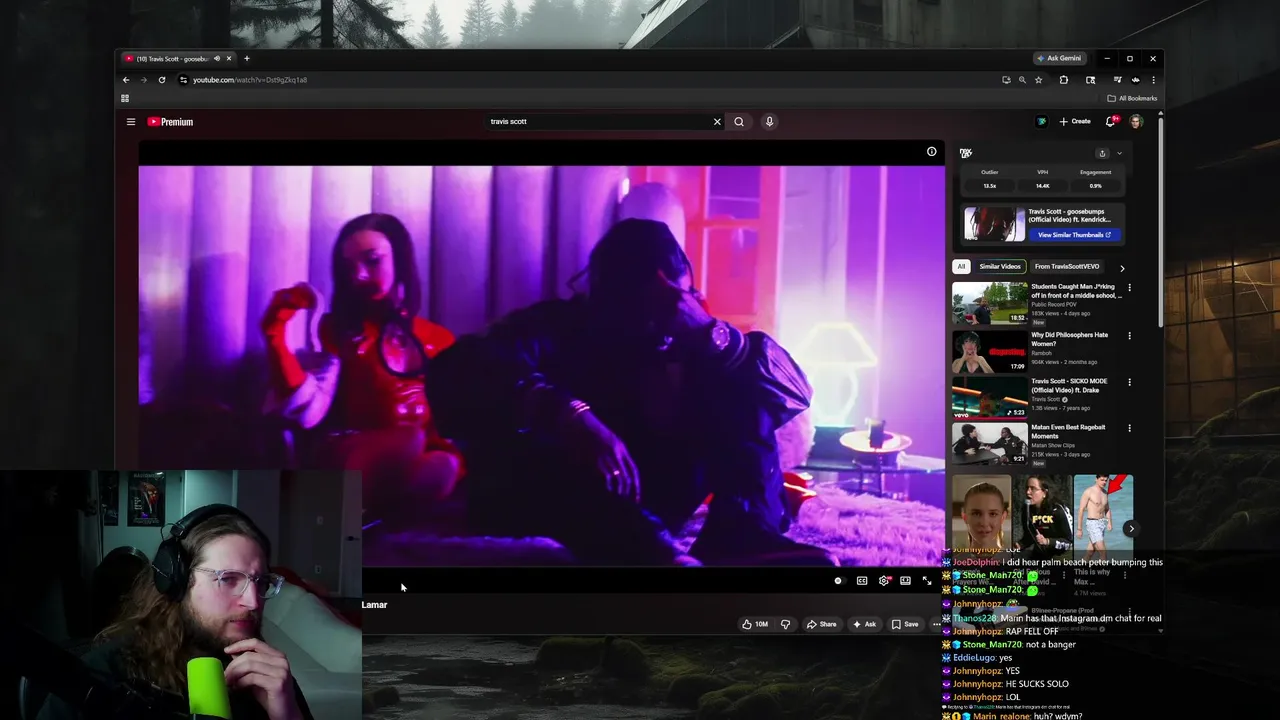Open Matan Even Best Ragebait thumbnail
The height and width of the screenshot is (720, 1280).
(990, 443)
